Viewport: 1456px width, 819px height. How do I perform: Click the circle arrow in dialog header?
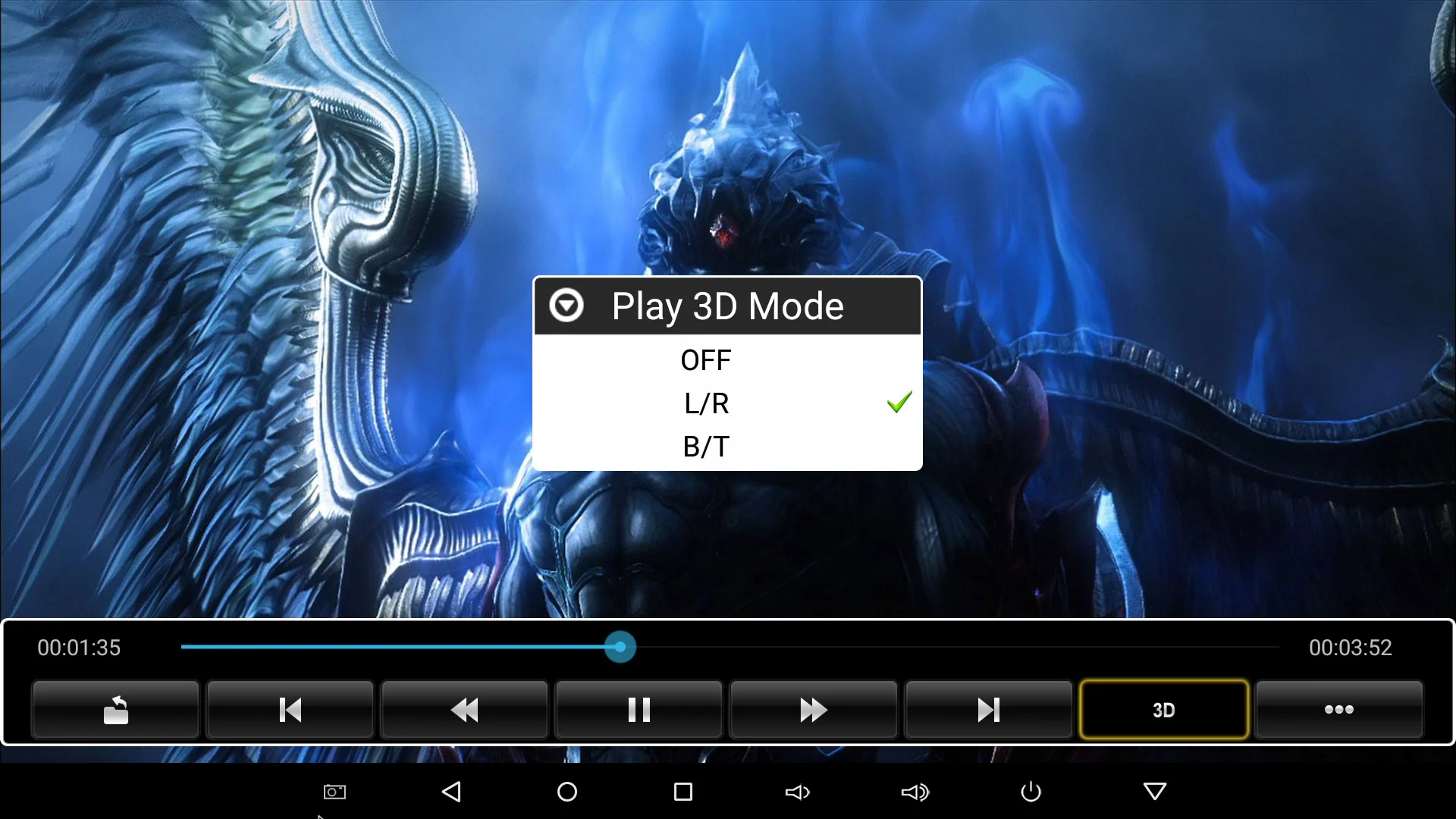566,306
